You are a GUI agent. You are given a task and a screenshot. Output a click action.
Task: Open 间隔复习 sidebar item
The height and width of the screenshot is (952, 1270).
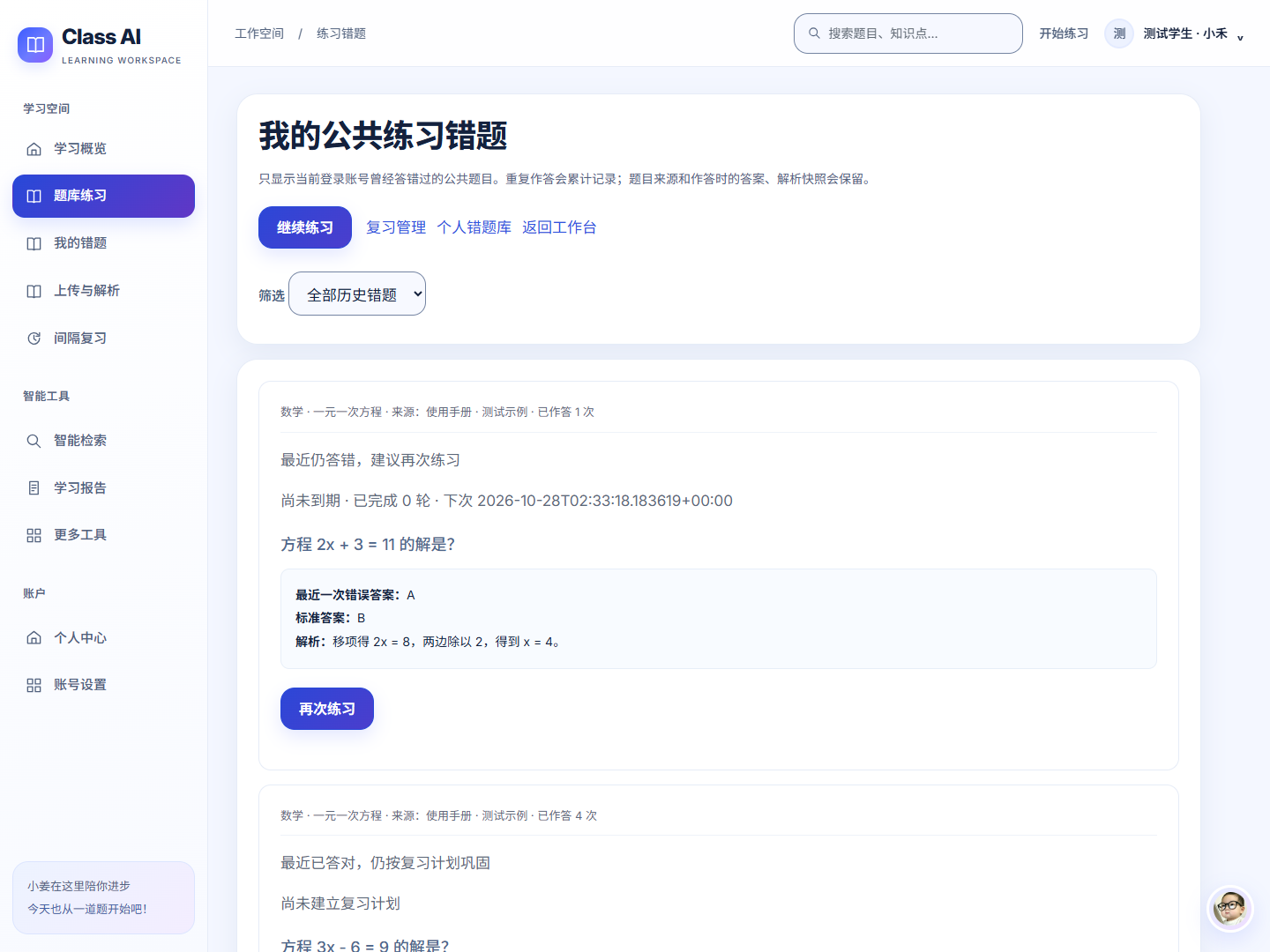point(103,338)
